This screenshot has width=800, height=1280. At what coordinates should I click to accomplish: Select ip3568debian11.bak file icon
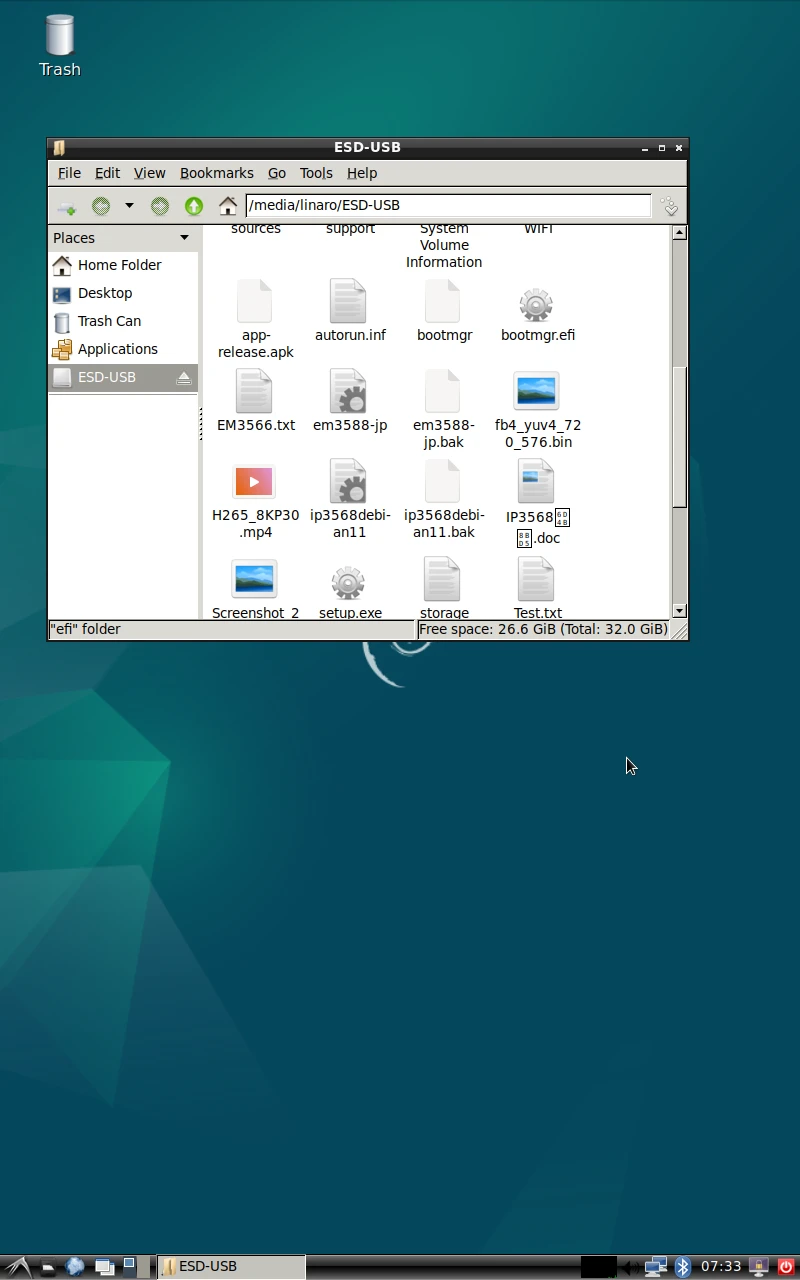point(442,482)
